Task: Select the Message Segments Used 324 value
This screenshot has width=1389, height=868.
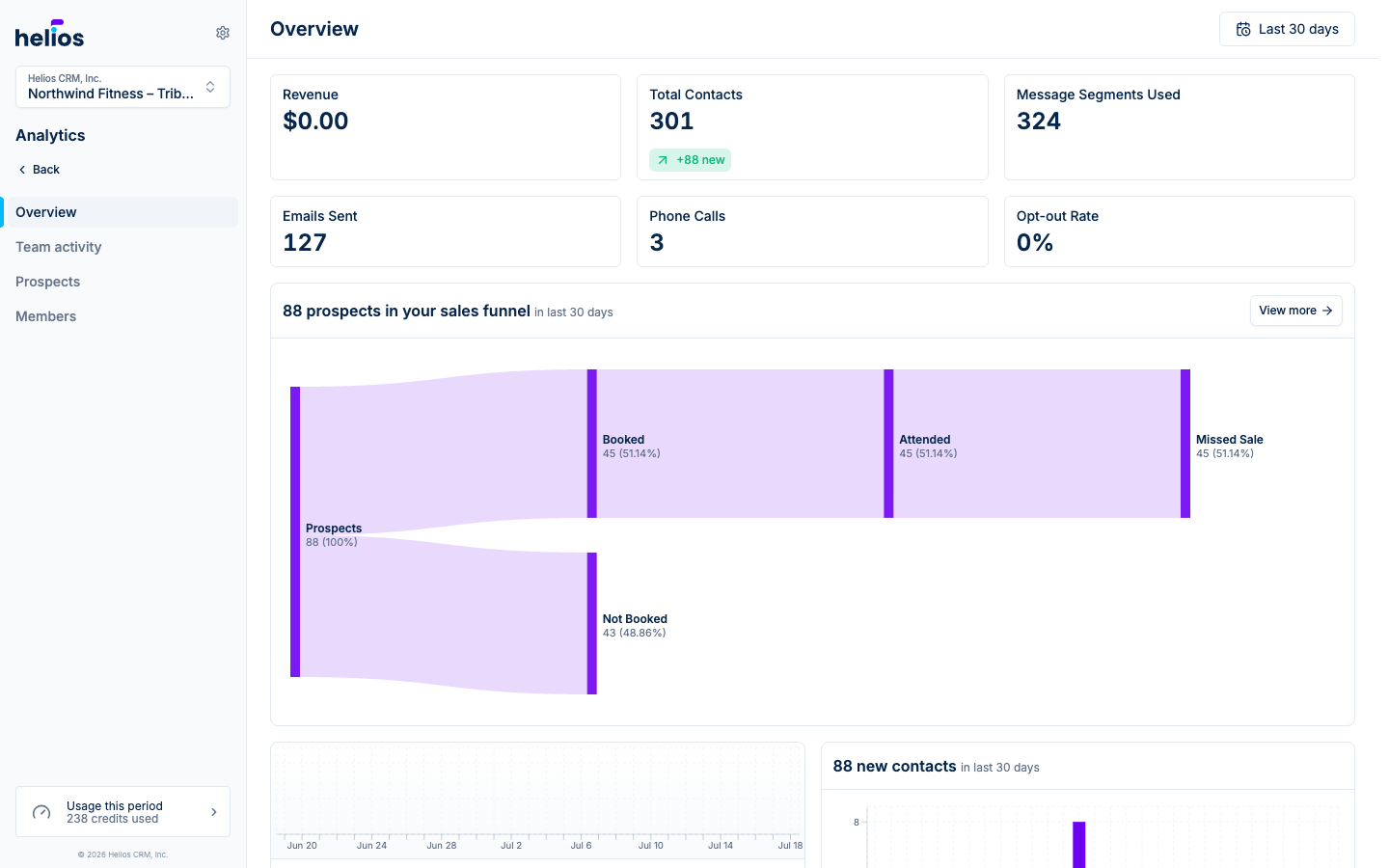Action: (x=1039, y=122)
